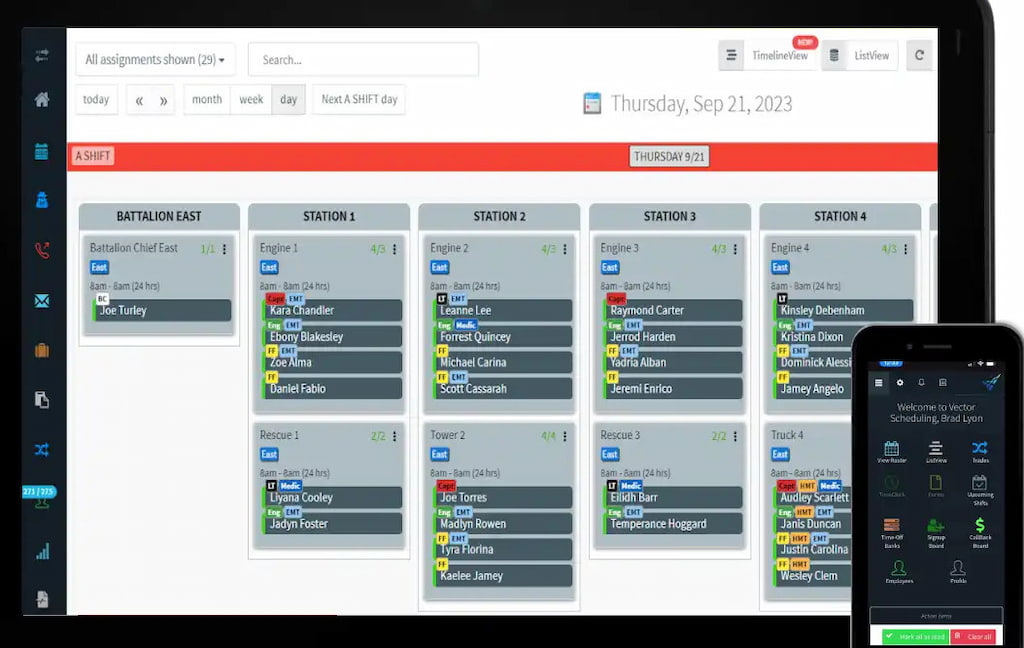
Task: Open the calendar icon in sidebar
Action: tap(42, 151)
